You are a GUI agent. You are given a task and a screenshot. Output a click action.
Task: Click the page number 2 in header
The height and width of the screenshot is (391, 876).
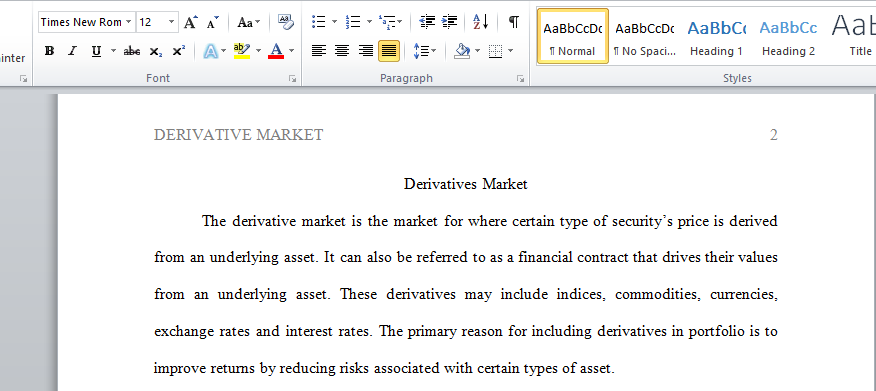[774, 135]
